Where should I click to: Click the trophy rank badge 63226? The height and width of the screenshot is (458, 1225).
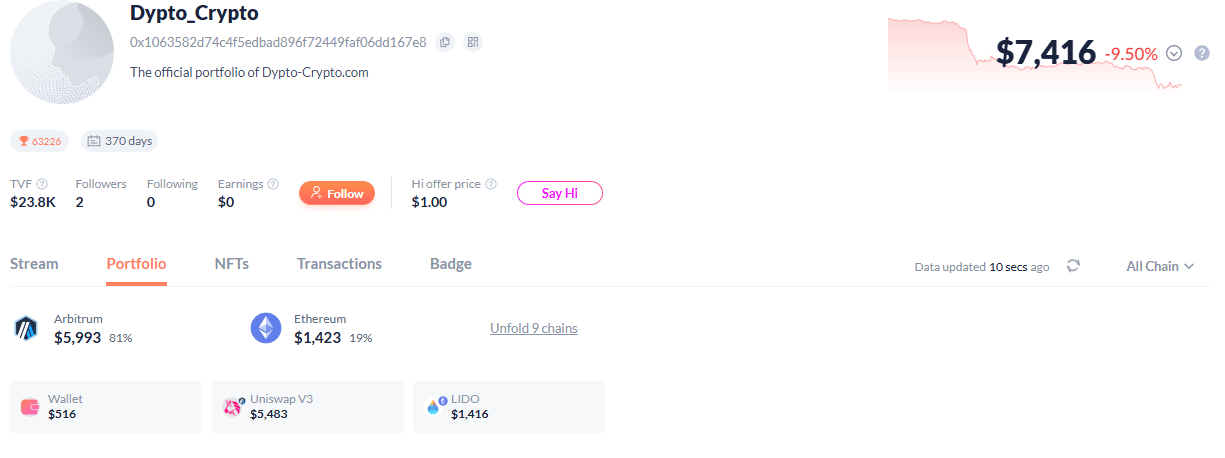pos(41,141)
